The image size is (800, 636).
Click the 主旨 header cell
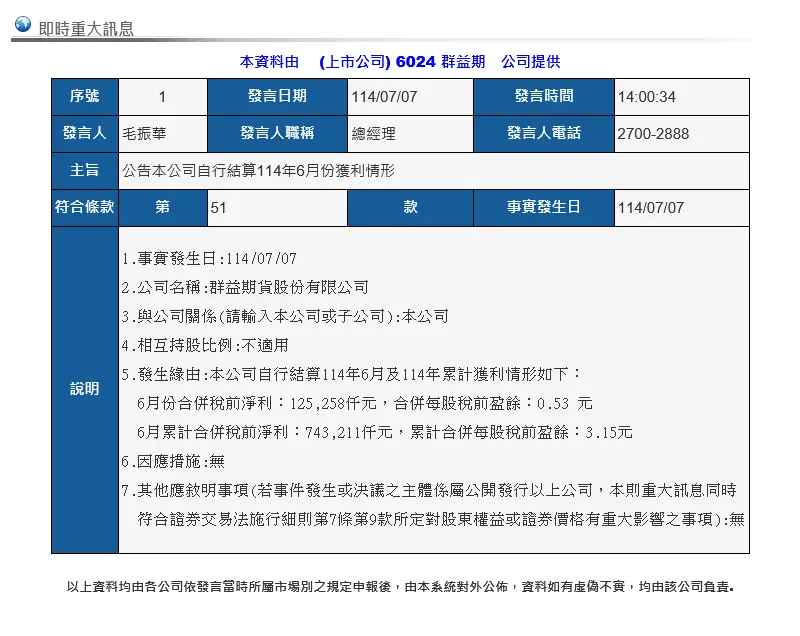(x=85, y=170)
